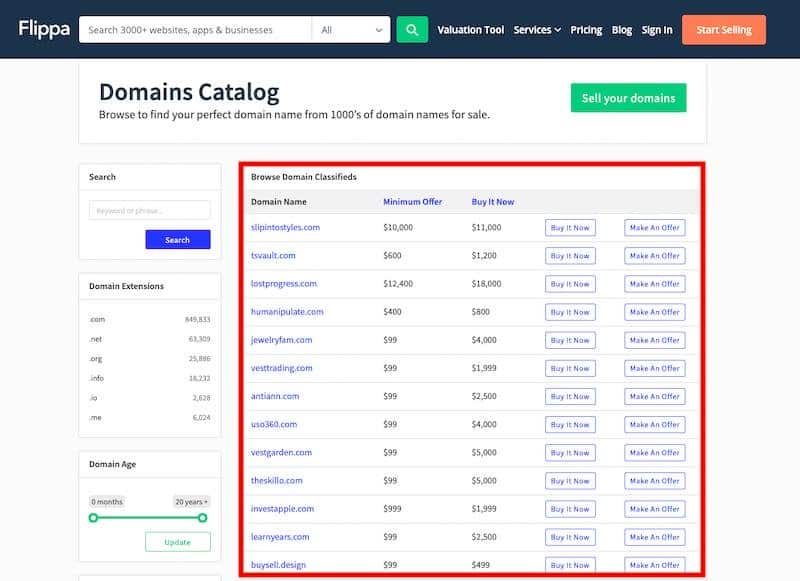Filter by .io domain extension
The width and height of the screenshot is (800, 581).
pyautogui.click(x=93, y=398)
